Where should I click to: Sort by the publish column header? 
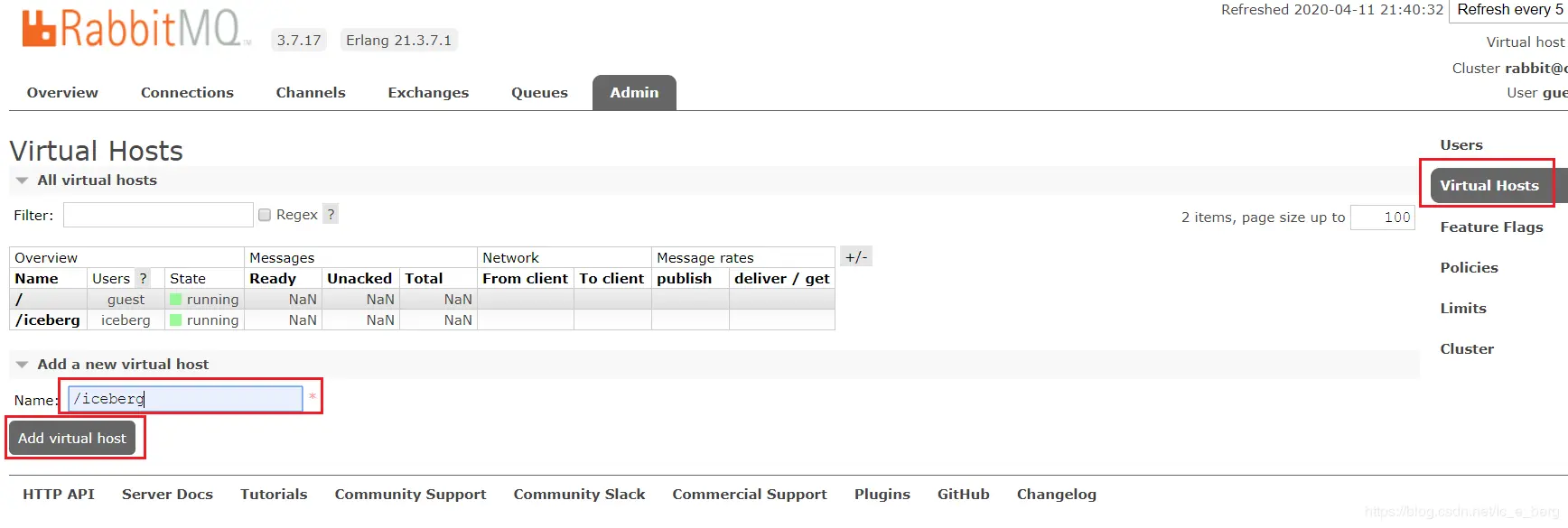click(x=684, y=279)
